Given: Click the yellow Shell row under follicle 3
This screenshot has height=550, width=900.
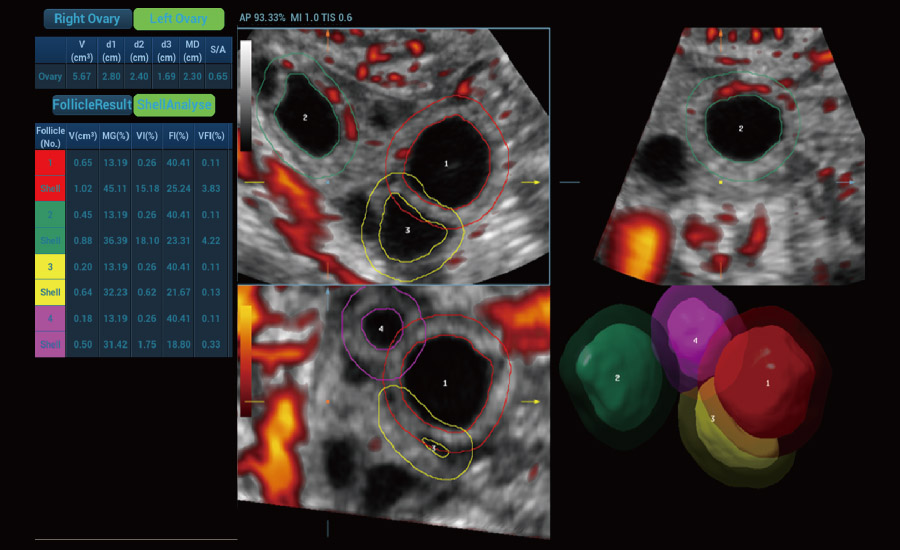Looking at the screenshot, I should tap(49, 292).
